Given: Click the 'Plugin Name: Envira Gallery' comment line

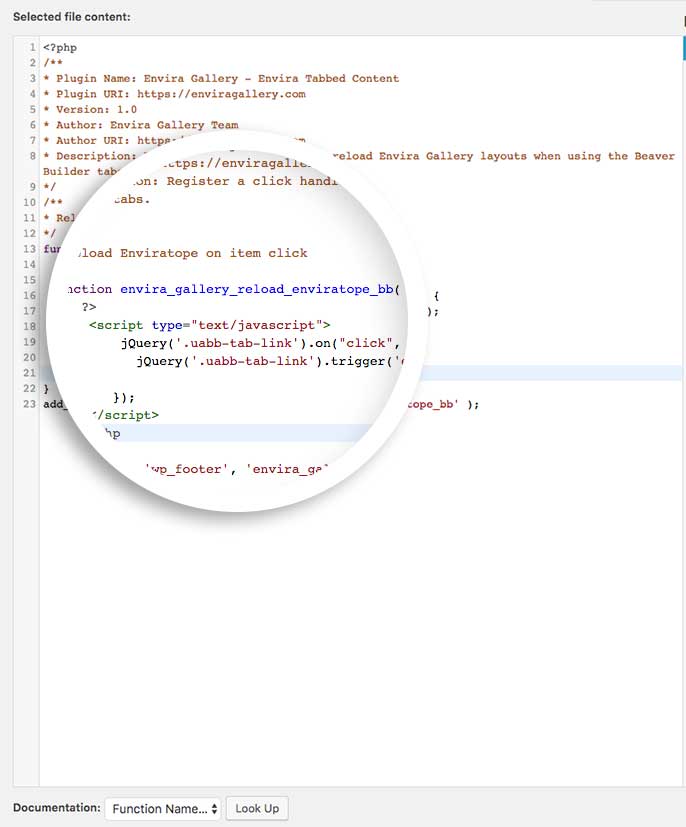Looking at the screenshot, I should [x=221, y=79].
